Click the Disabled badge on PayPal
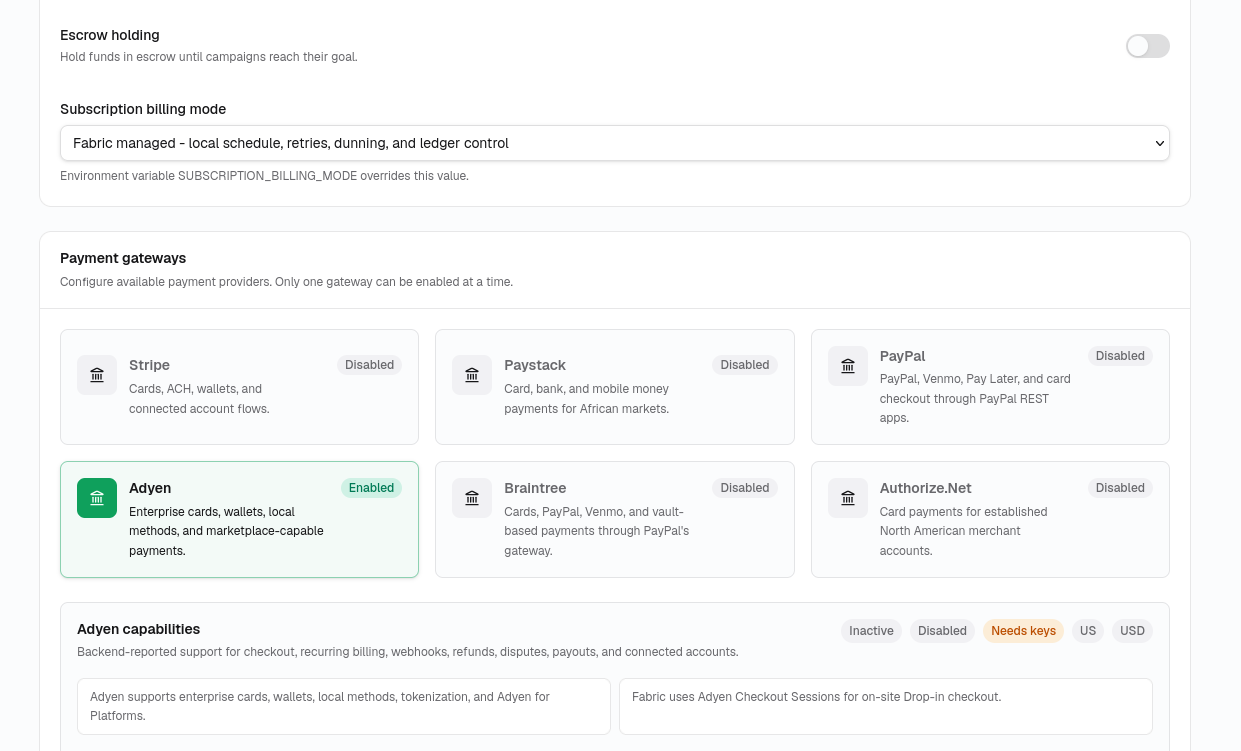This screenshot has width=1241, height=751. click(x=1120, y=356)
